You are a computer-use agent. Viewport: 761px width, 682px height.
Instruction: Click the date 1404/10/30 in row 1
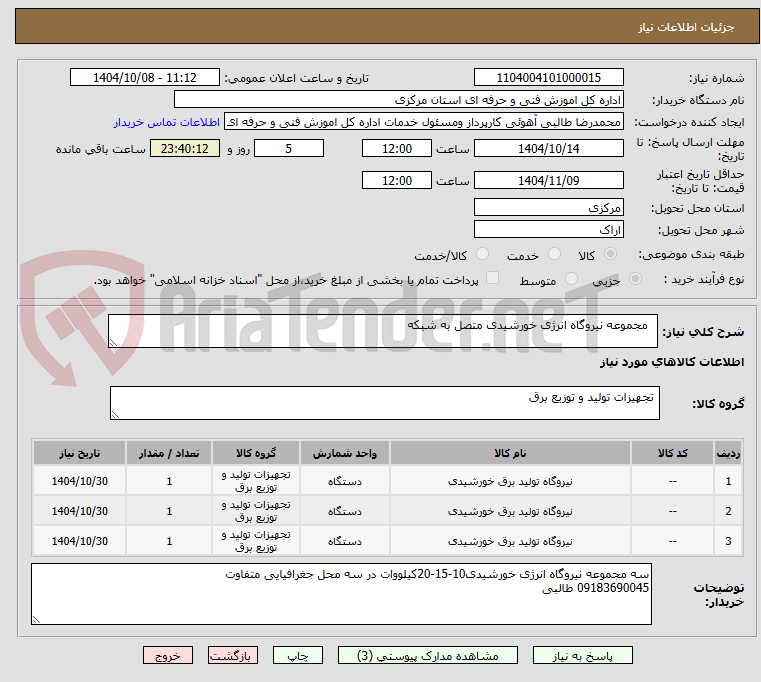coord(80,481)
